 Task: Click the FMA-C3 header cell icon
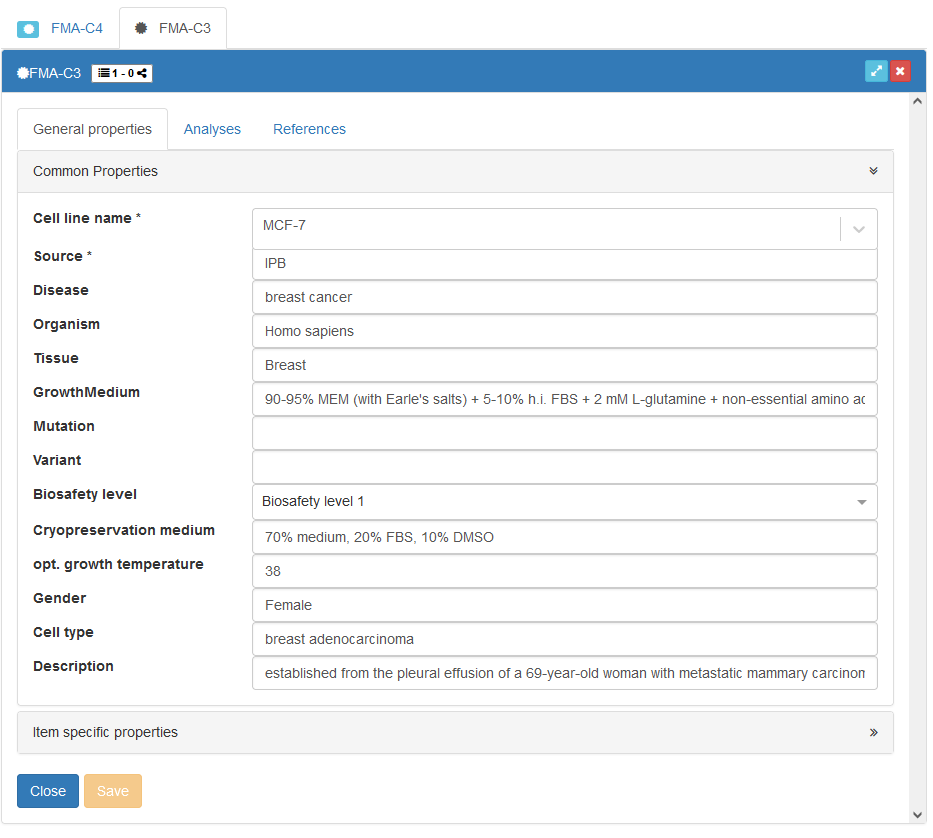[x=23, y=73]
